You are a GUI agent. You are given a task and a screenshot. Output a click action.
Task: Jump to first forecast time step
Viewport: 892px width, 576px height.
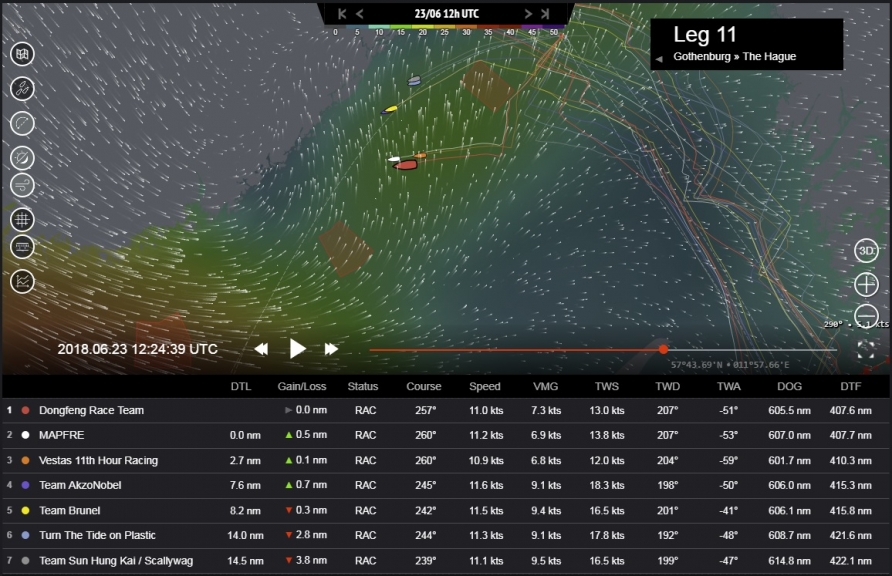[342, 14]
